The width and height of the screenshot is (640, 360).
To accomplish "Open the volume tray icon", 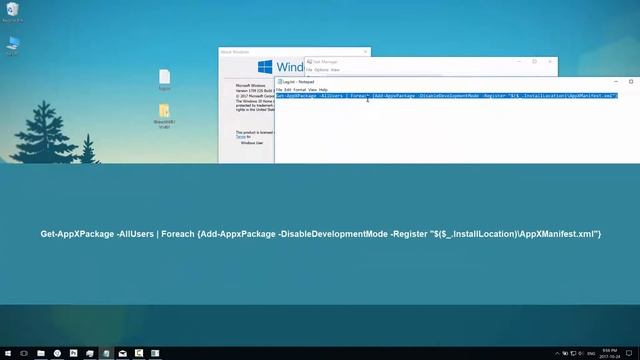I will pyautogui.click(x=581, y=353).
